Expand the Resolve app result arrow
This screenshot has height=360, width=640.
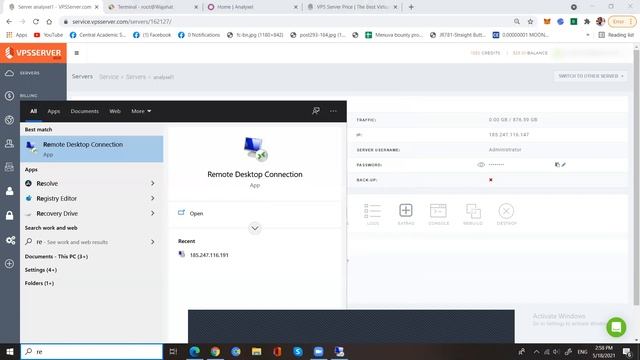153,183
